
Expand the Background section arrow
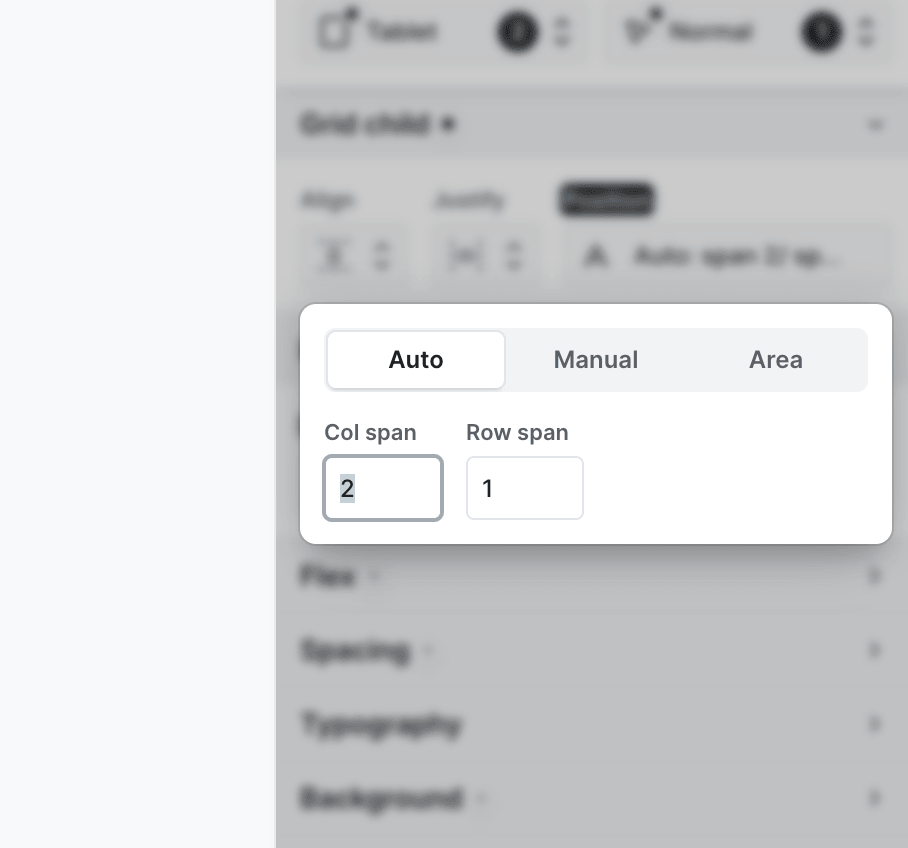(876, 798)
